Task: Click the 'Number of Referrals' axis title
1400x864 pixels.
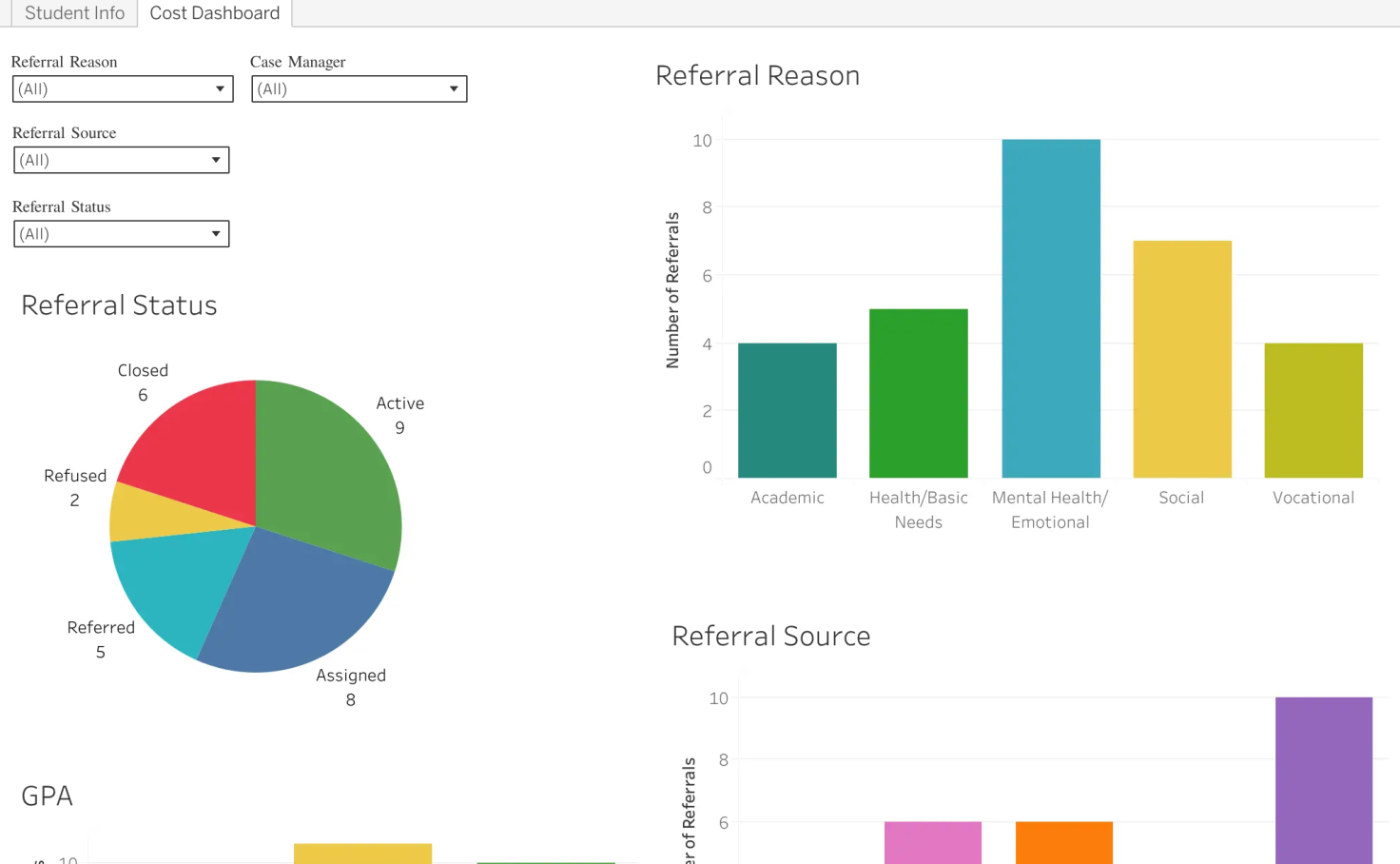Action: point(672,290)
